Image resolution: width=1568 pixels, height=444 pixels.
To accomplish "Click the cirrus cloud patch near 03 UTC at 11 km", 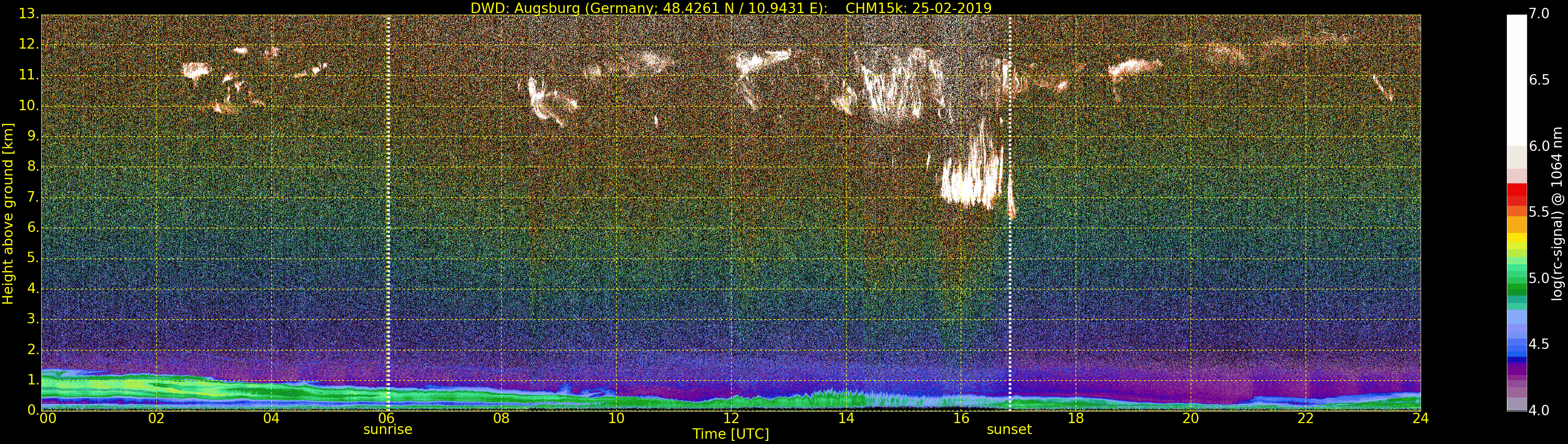I will [195, 71].
